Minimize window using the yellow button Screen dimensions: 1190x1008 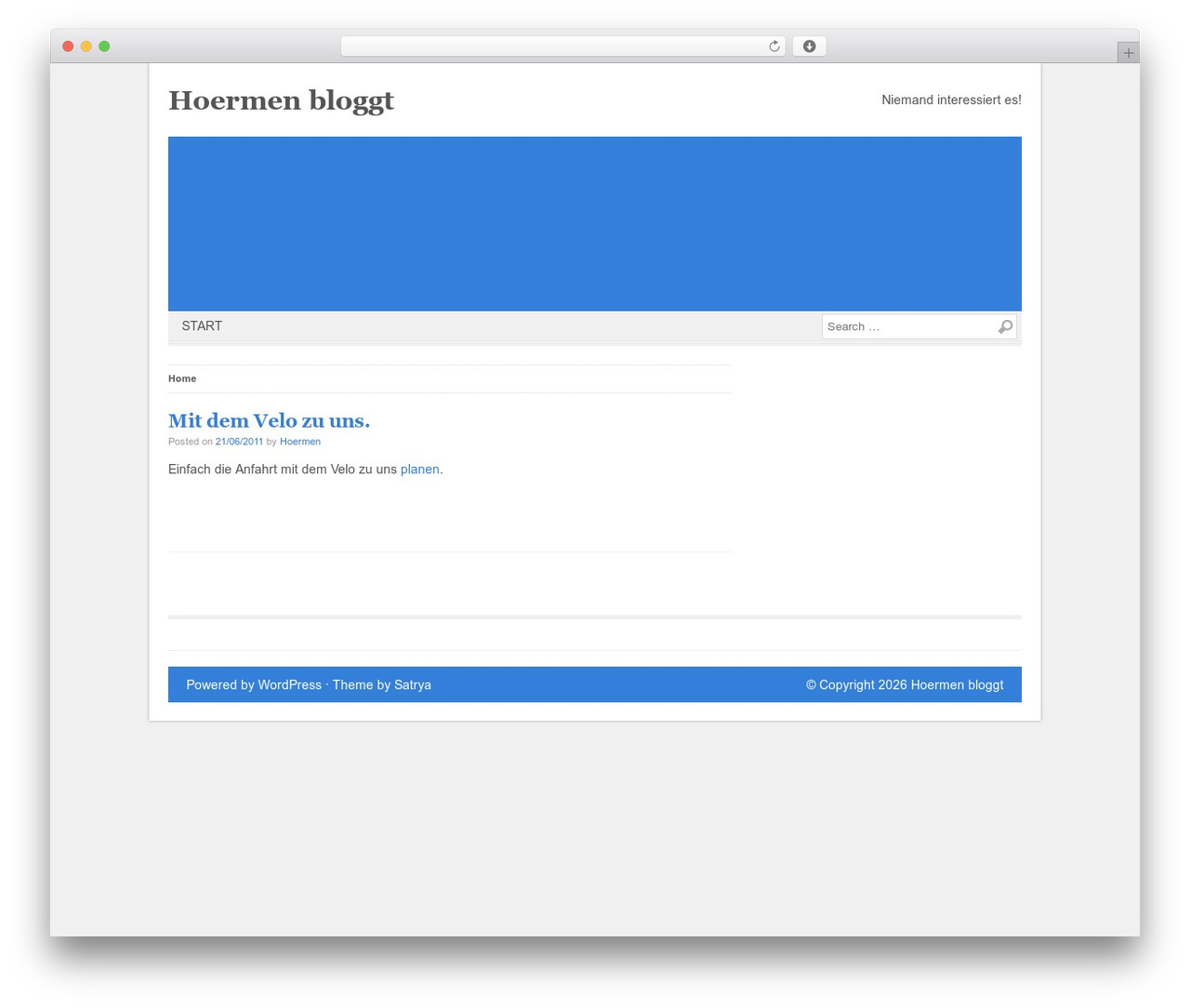[86, 46]
